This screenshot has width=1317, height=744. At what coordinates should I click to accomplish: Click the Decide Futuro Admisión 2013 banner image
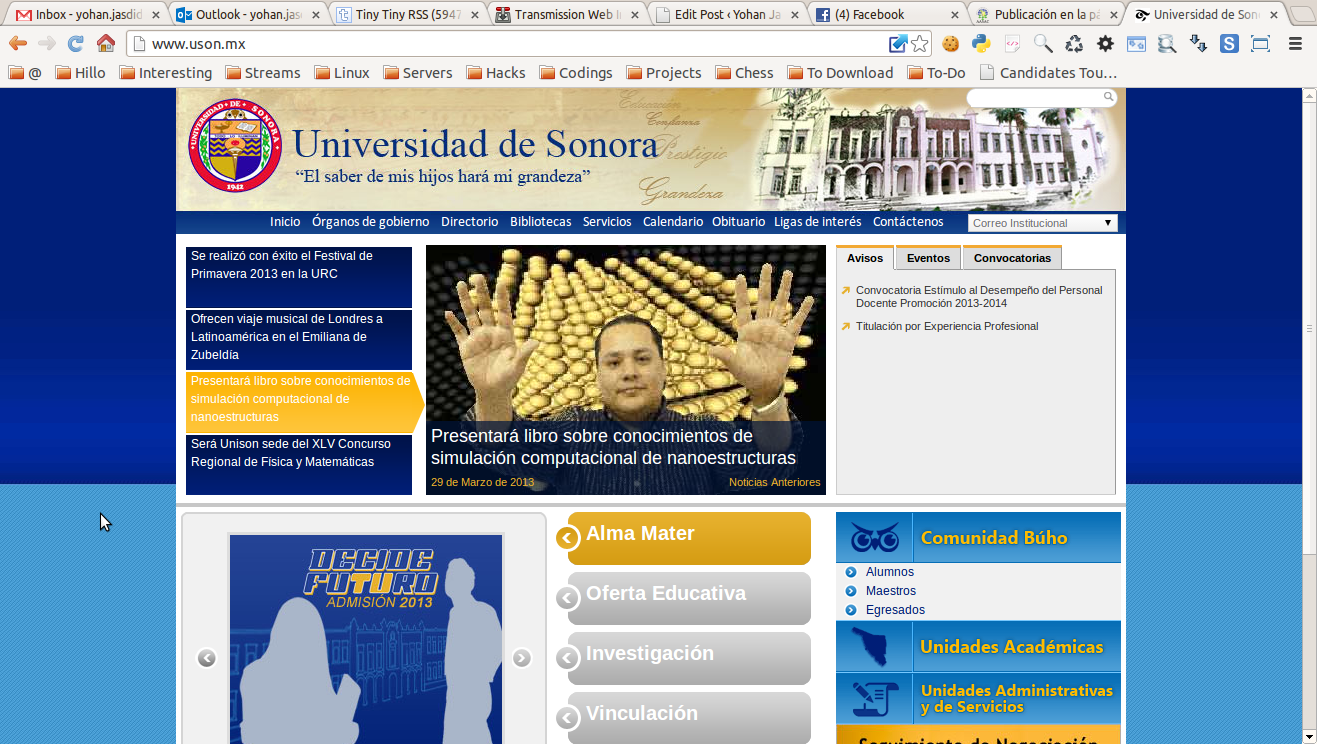tap(365, 639)
